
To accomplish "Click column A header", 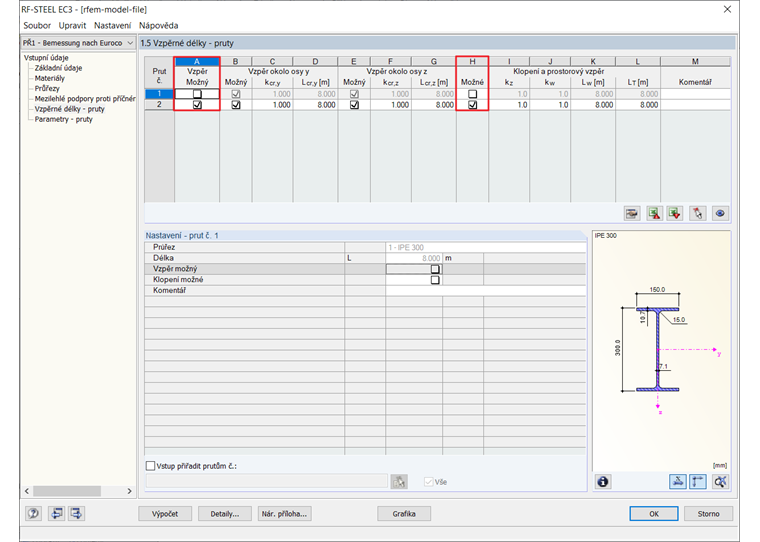I will tap(197, 62).
